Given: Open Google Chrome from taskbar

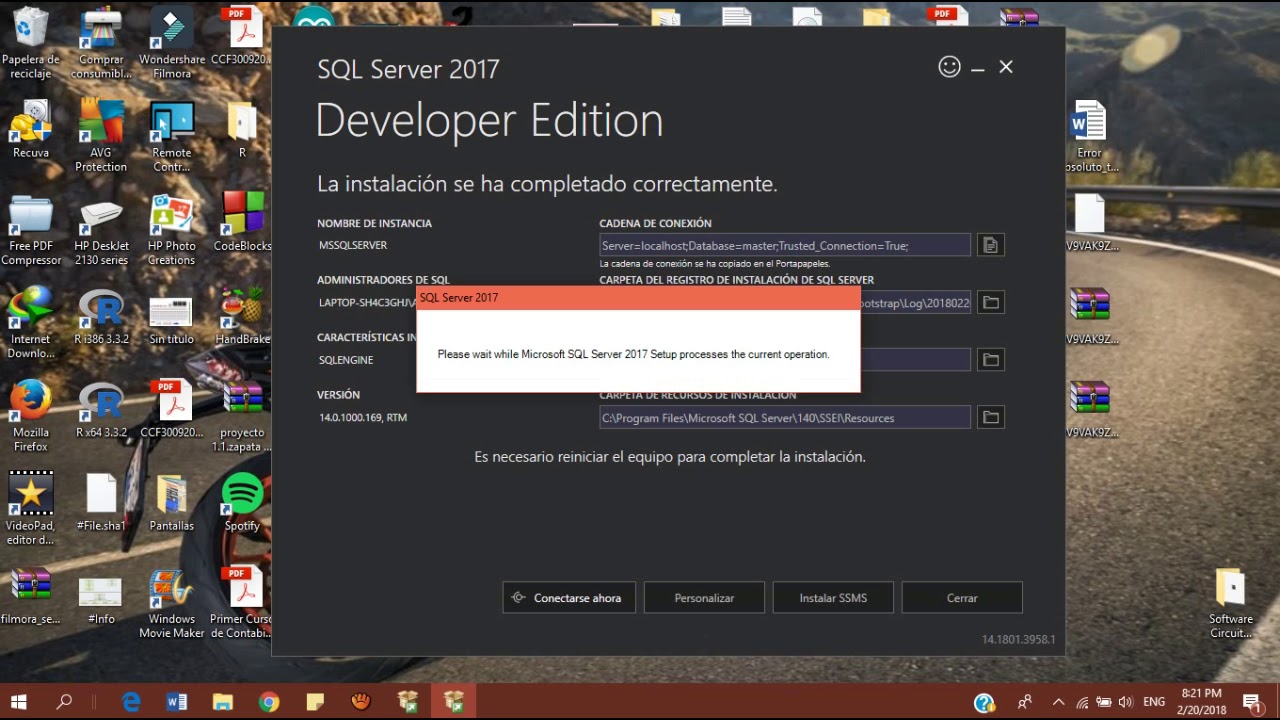Looking at the screenshot, I should (269, 702).
